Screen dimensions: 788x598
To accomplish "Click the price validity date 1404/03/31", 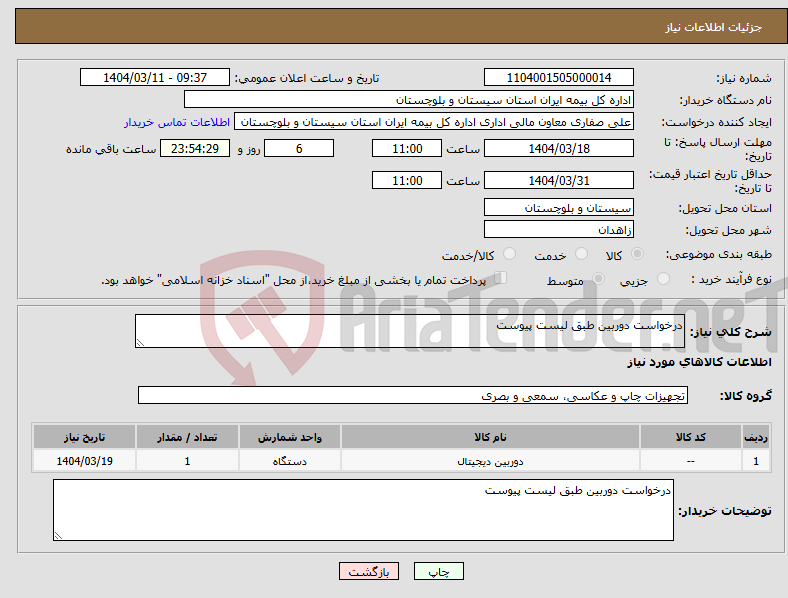I will pos(559,180).
